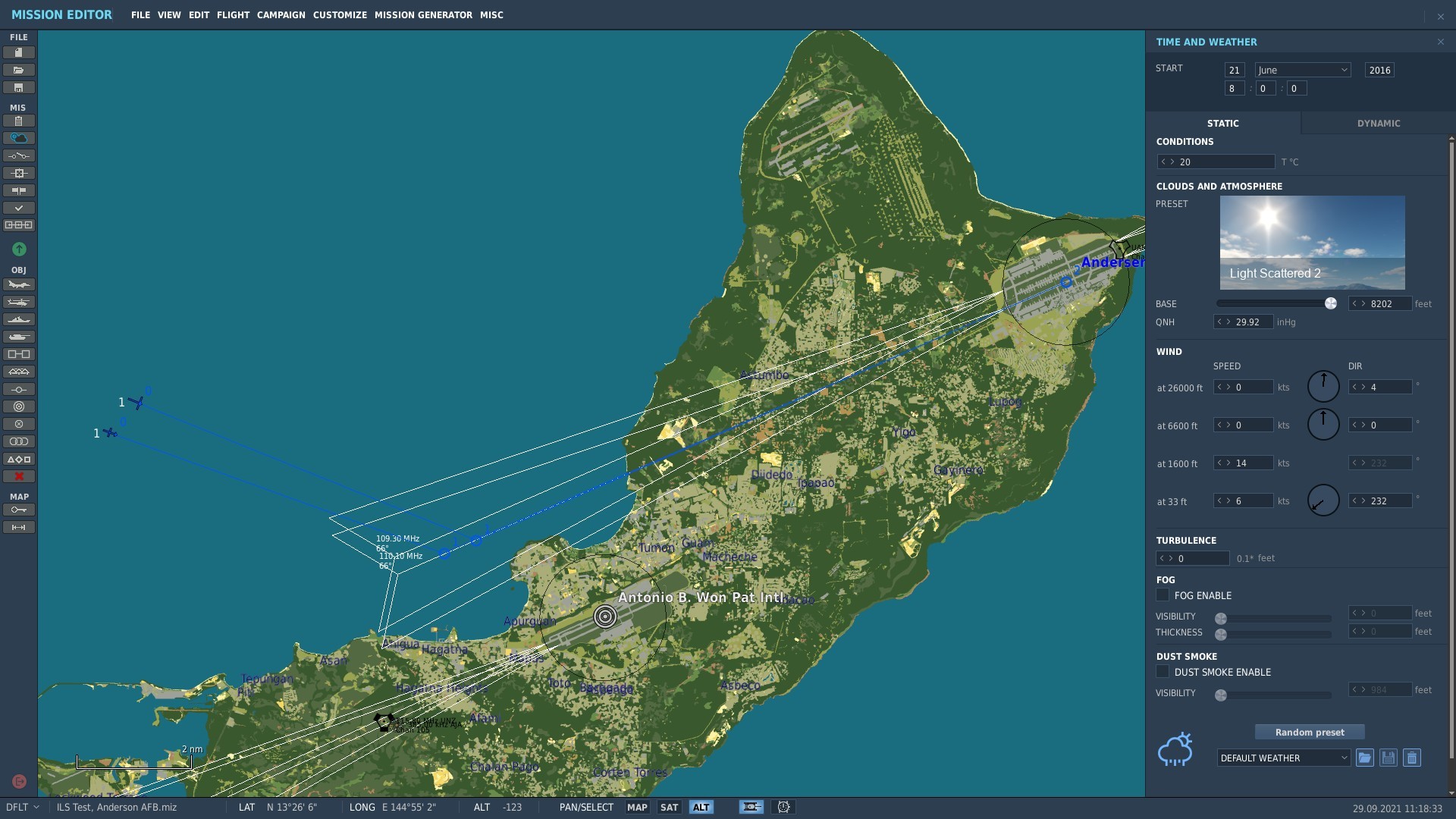Click the draw shapes triangle-diamond-square icon

pos(19,459)
